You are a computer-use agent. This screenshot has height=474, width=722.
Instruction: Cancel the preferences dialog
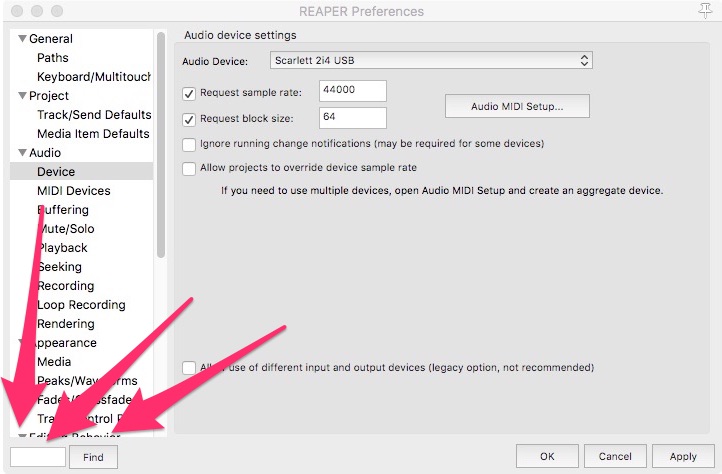(615, 456)
